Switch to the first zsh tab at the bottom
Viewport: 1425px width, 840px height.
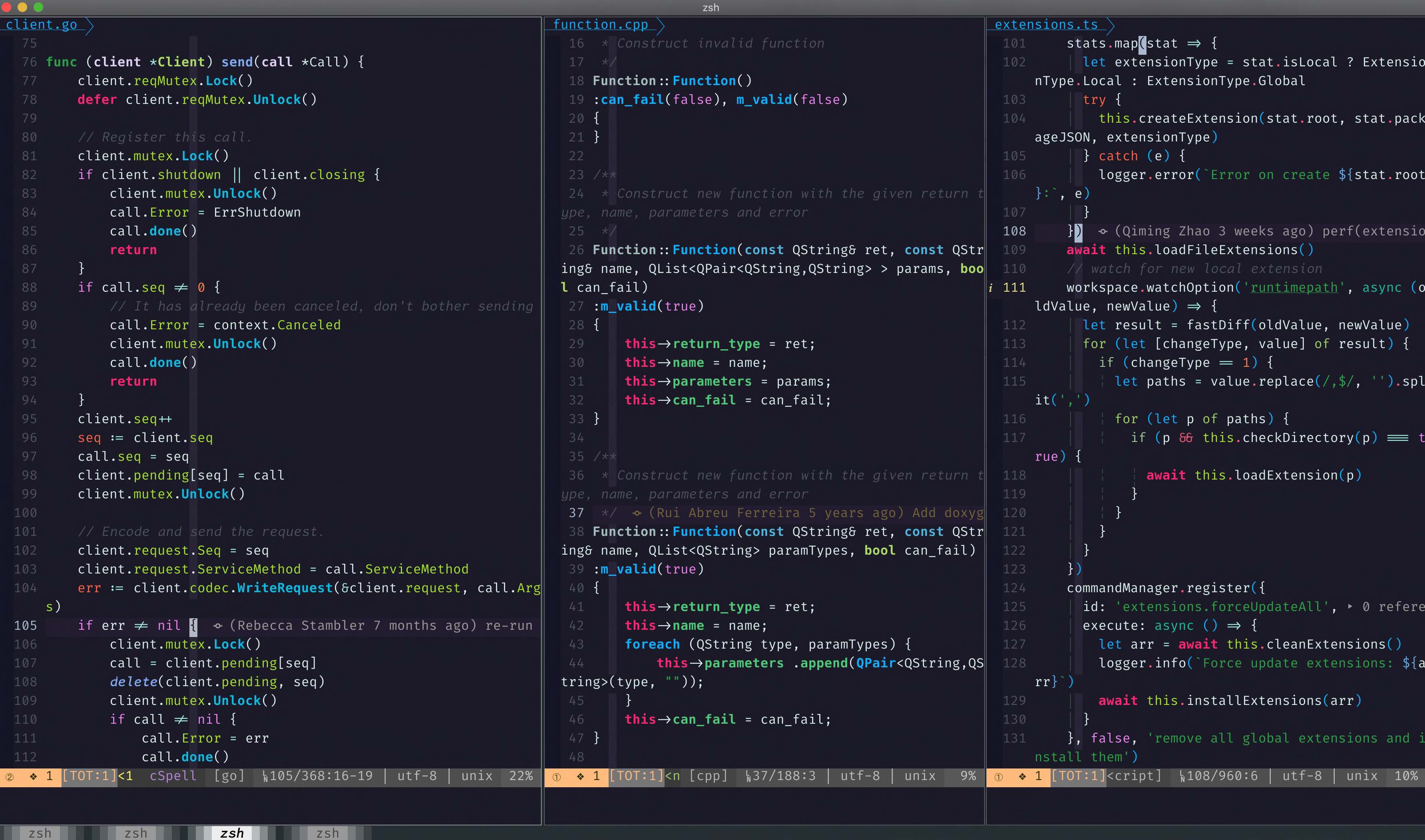40,833
